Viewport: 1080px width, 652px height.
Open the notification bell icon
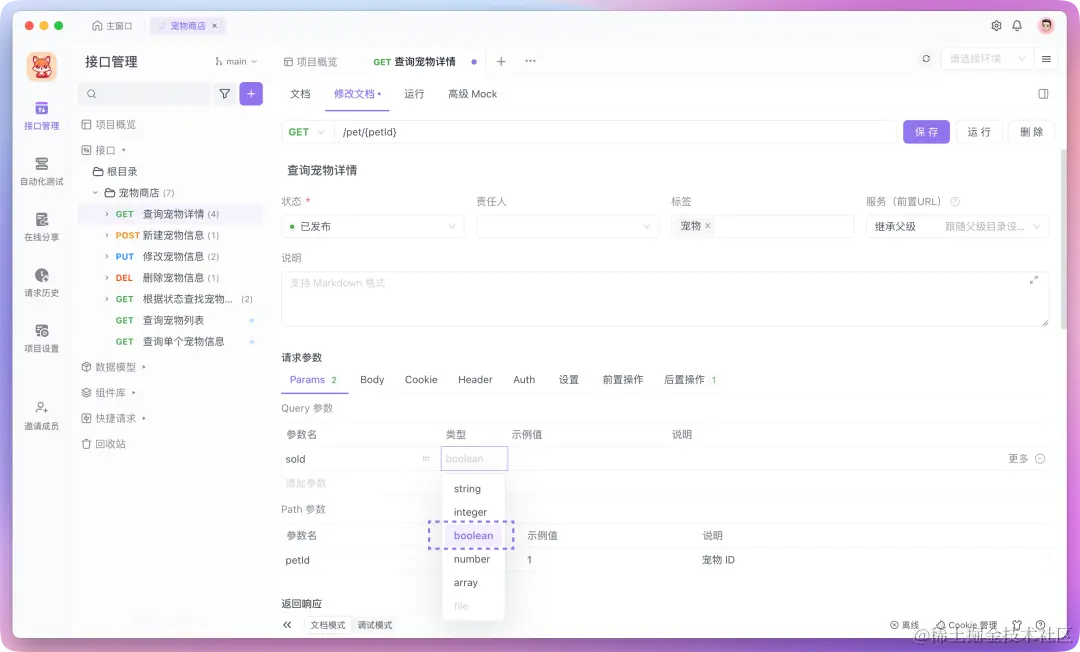coord(1017,25)
